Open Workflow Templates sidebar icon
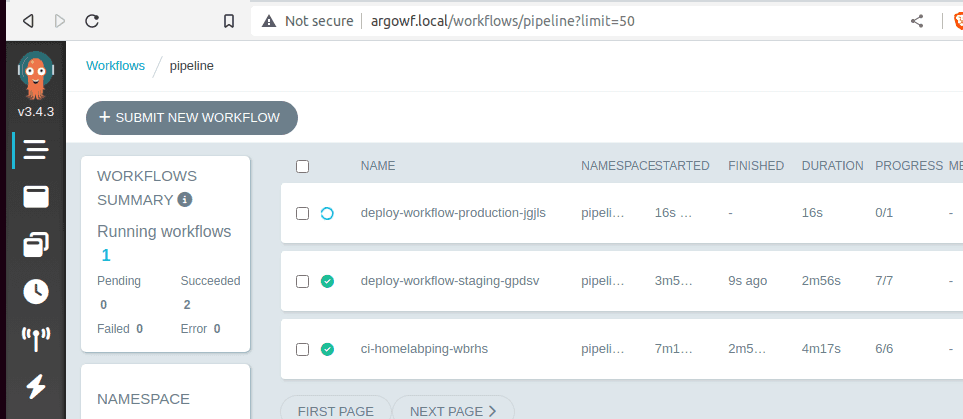The height and width of the screenshot is (419, 963). [x=36, y=197]
